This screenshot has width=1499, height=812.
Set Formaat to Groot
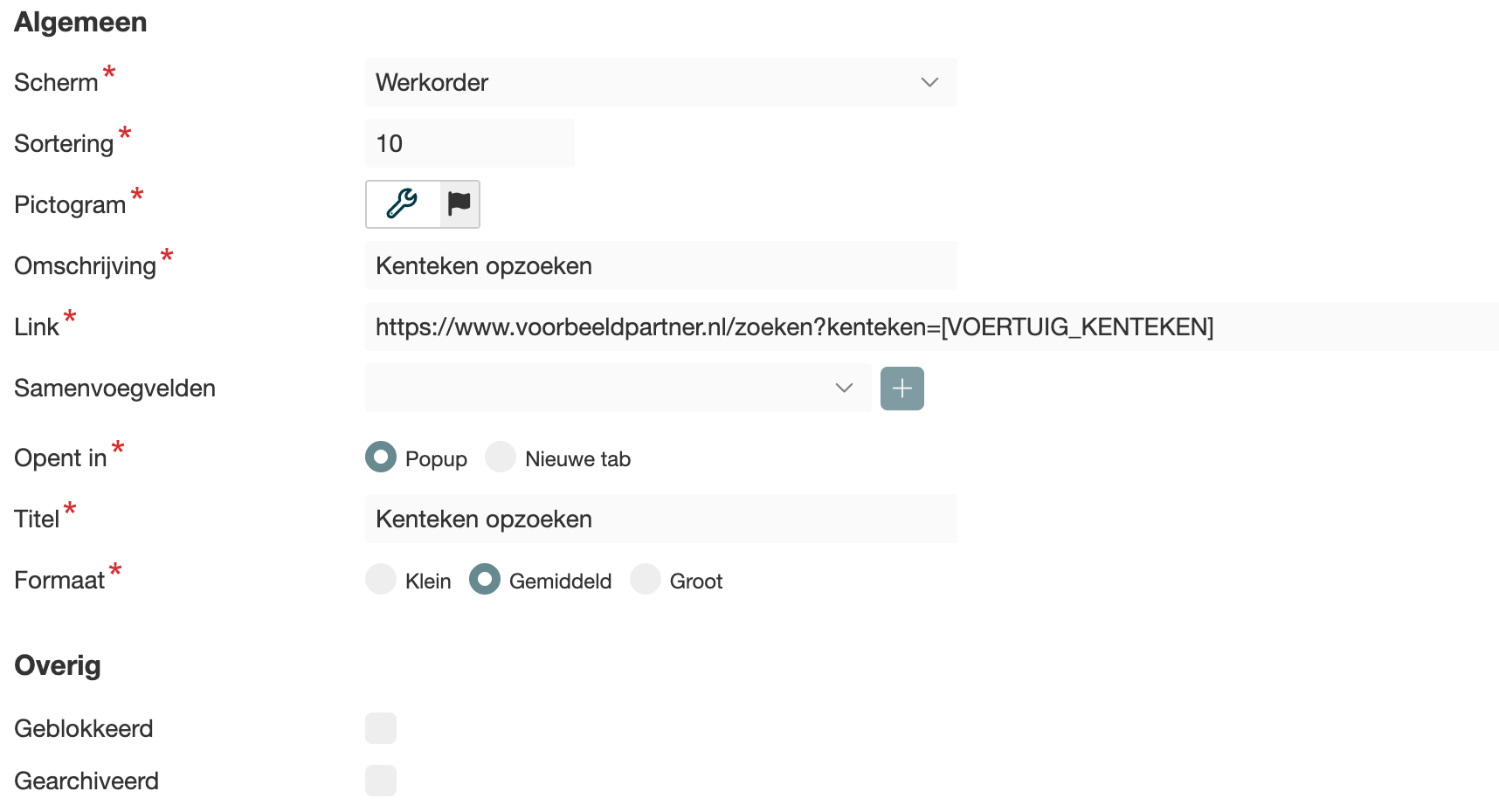[646, 580]
